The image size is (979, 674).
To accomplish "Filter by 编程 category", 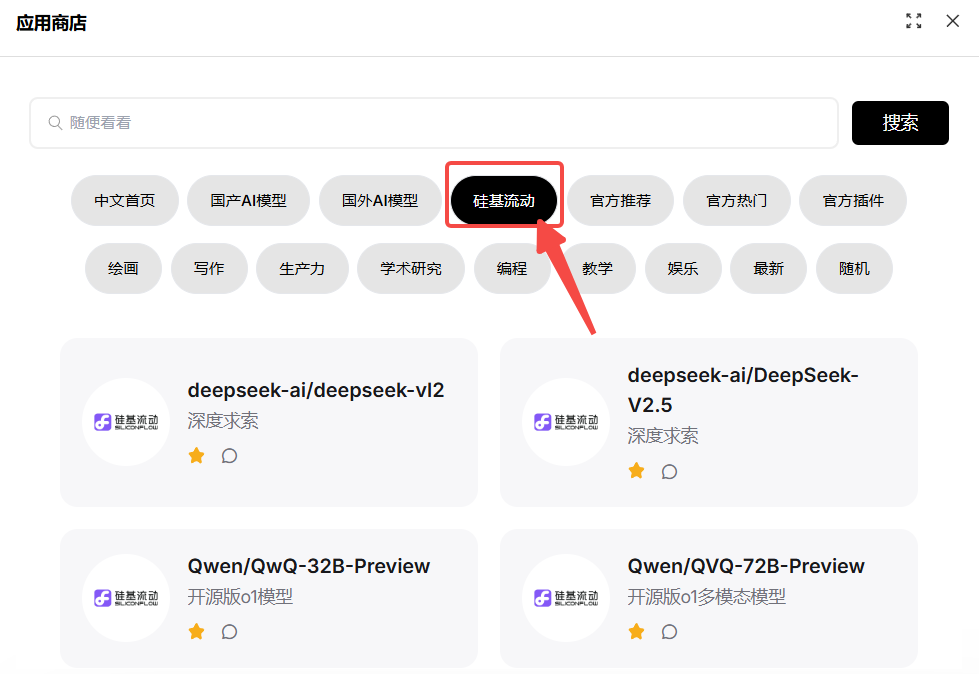I will point(512,268).
